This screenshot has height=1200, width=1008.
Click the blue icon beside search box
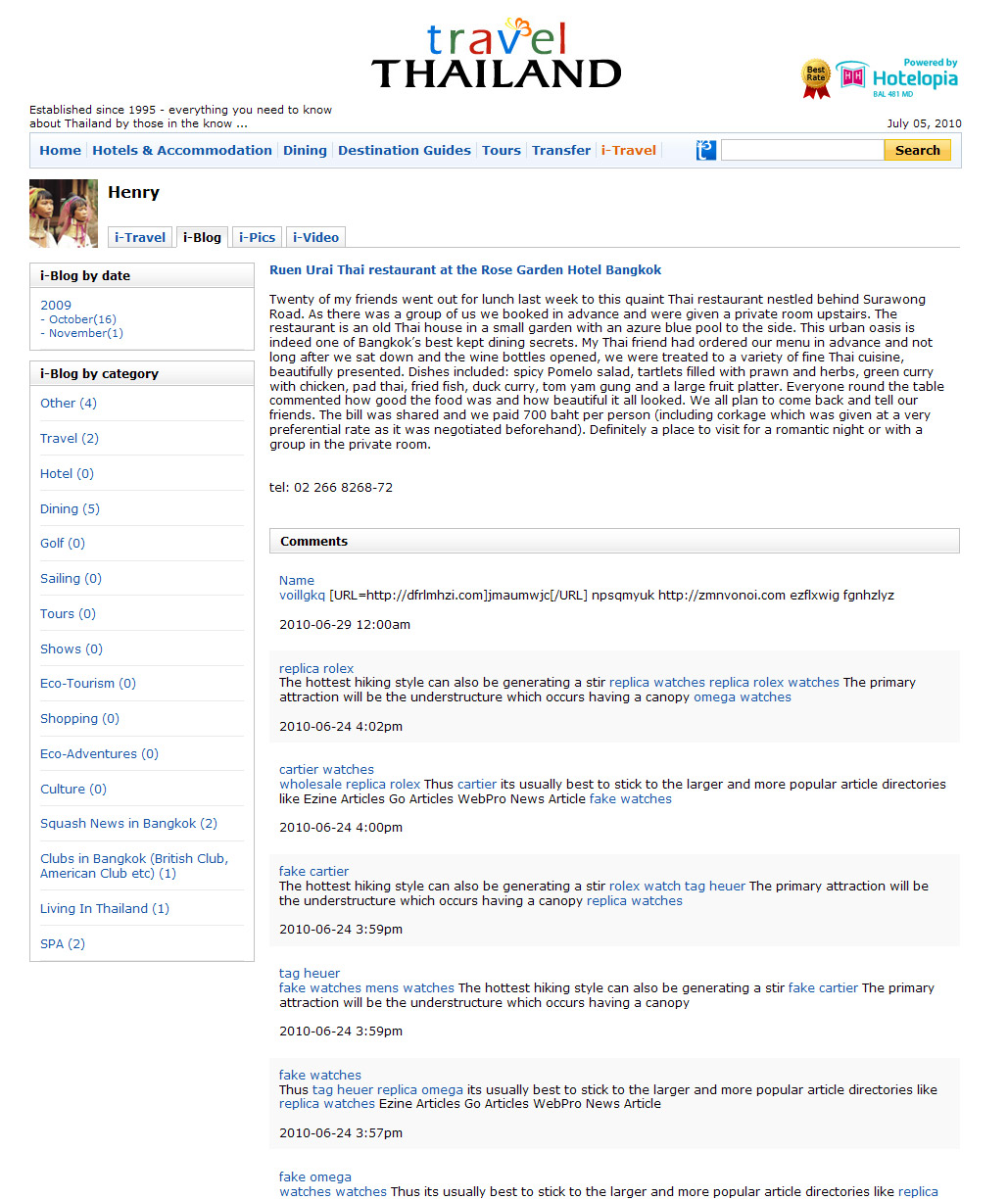pos(705,151)
